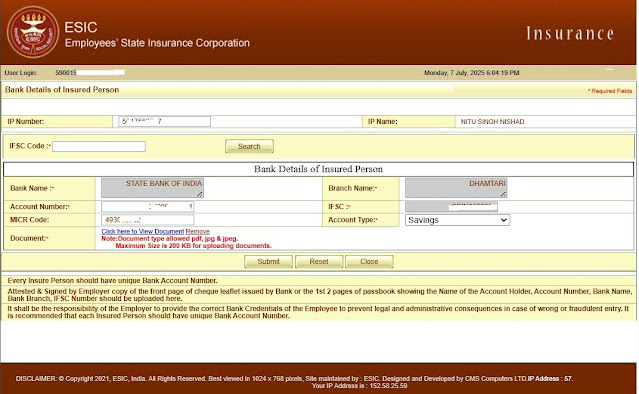Click the 'NITU SINGH NISHAD' name text
The image size is (639, 394).
(x=492, y=121)
